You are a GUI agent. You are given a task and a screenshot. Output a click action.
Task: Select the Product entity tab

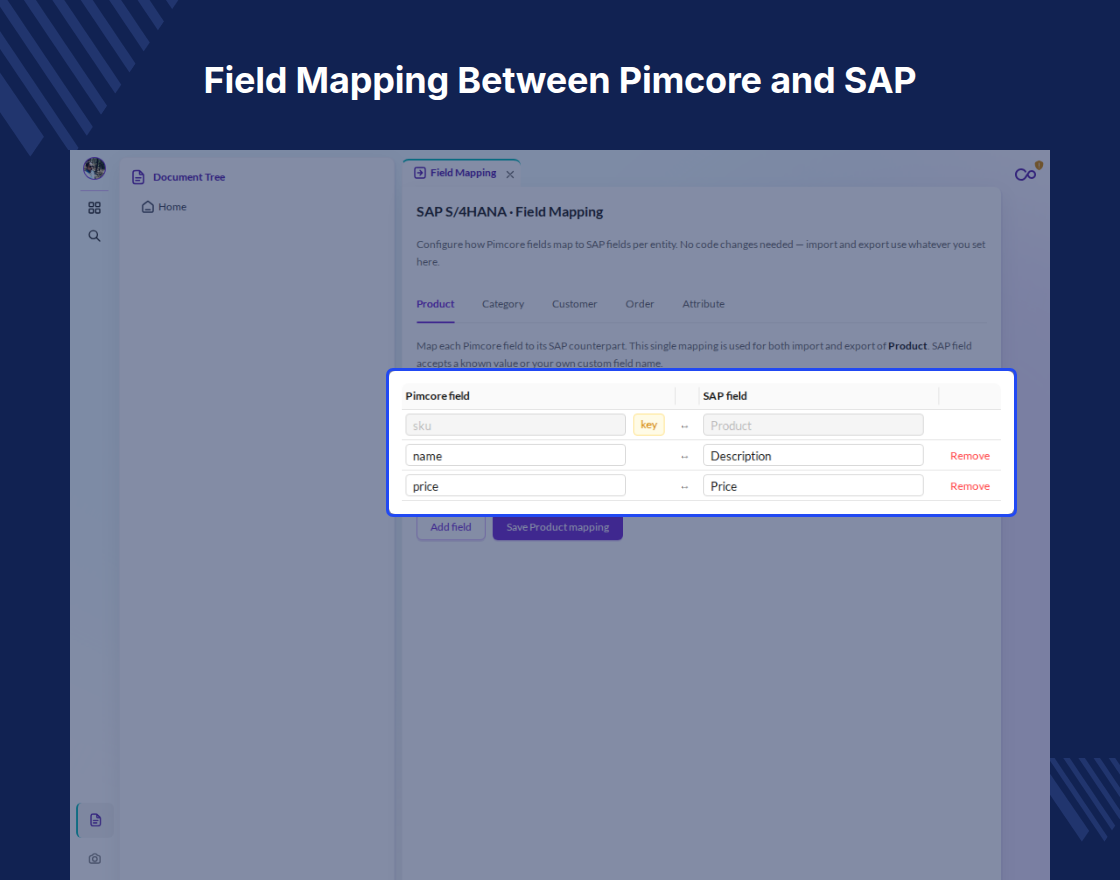tap(435, 304)
